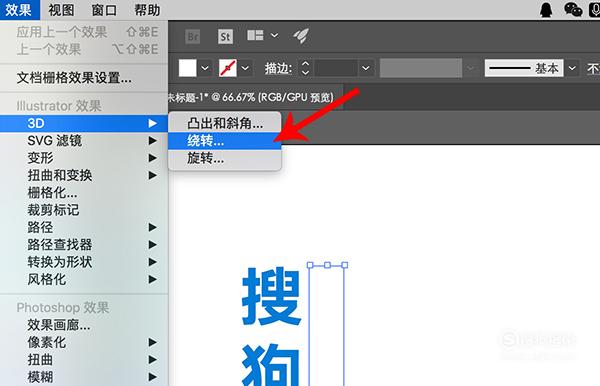This screenshot has width=600, height=386.
Task: Choose 效果画廊... under Photoshop effects
Action: [x=84, y=325]
